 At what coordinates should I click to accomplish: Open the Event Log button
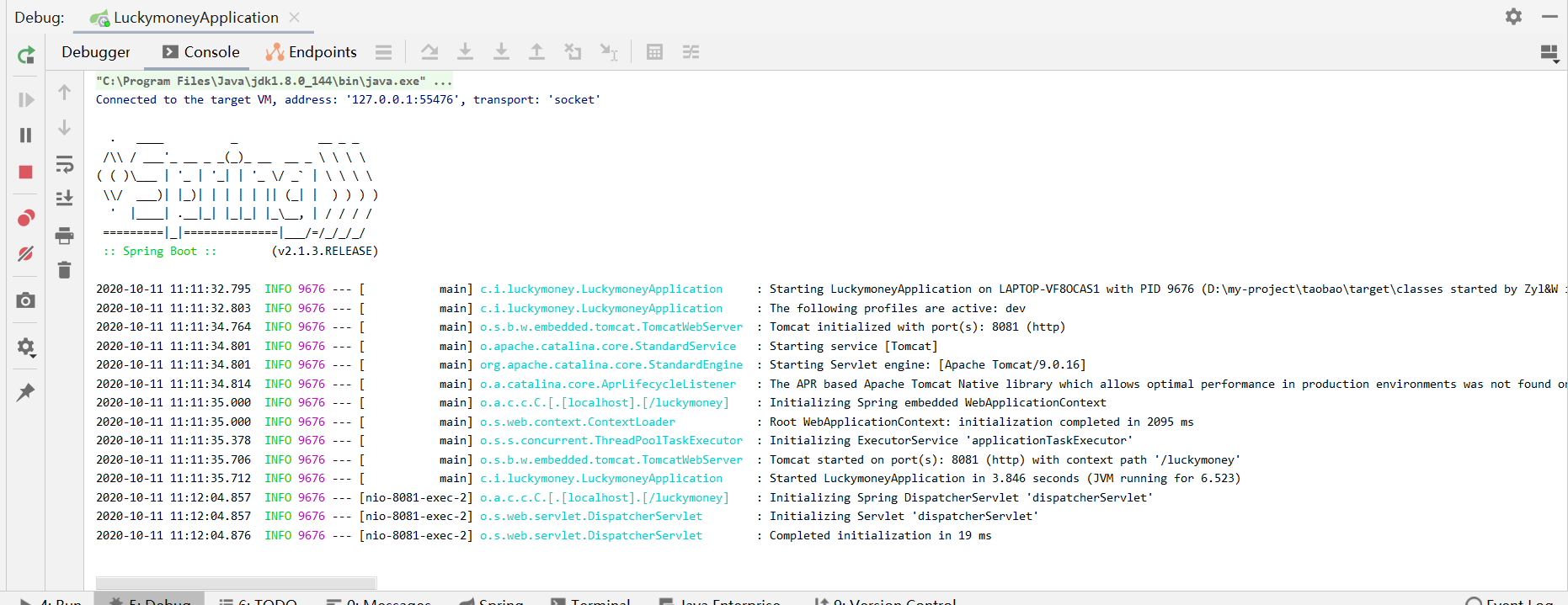(1509, 602)
